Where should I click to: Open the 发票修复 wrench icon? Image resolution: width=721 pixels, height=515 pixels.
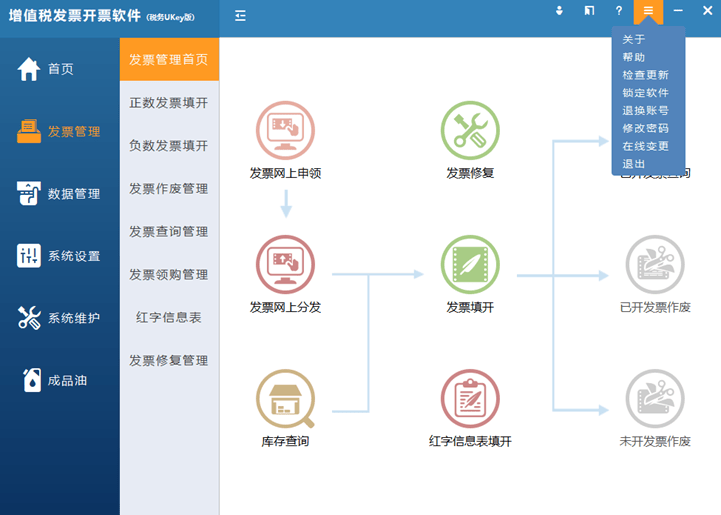[x=470, y=130]
